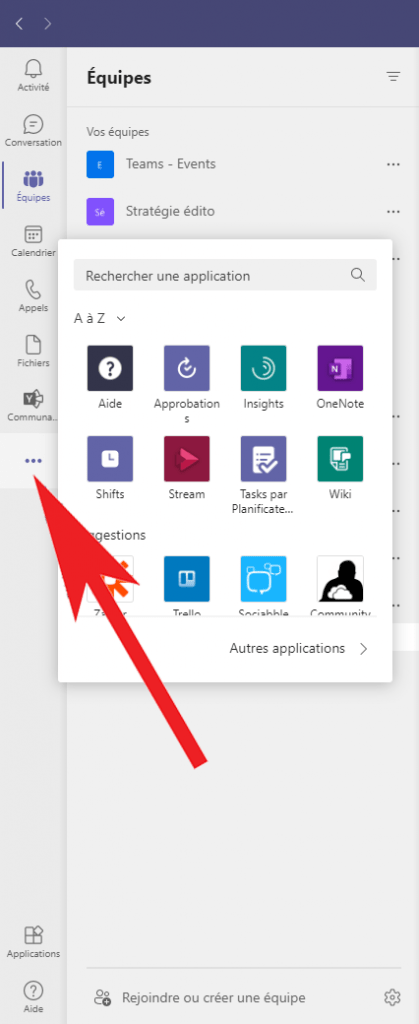The width and height of the screenshot is (419, 1024).
Task: Open more options for Stratégie édito
Action: (x=393, y=212)
